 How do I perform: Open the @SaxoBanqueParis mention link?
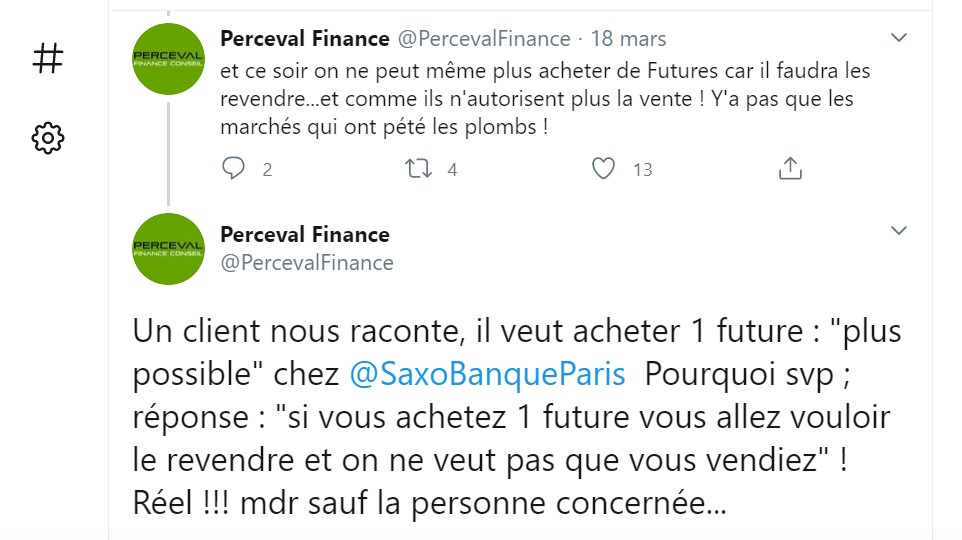pos(487,374)
